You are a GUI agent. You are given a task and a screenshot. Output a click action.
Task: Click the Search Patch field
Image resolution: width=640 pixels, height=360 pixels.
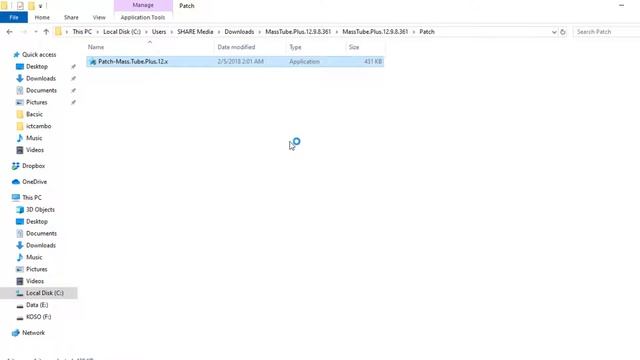point(607,32)
